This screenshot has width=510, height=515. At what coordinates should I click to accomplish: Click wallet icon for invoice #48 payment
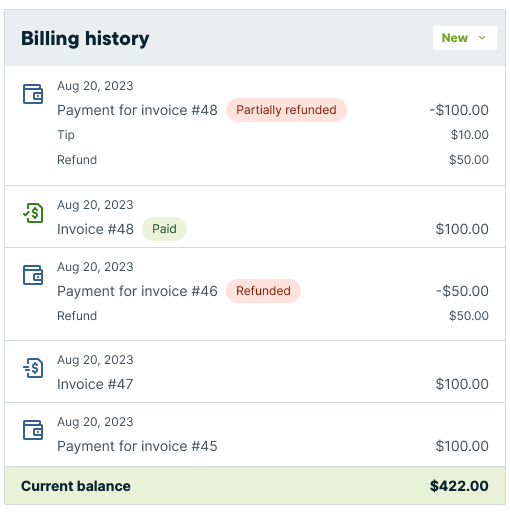[x=33, y=94]
